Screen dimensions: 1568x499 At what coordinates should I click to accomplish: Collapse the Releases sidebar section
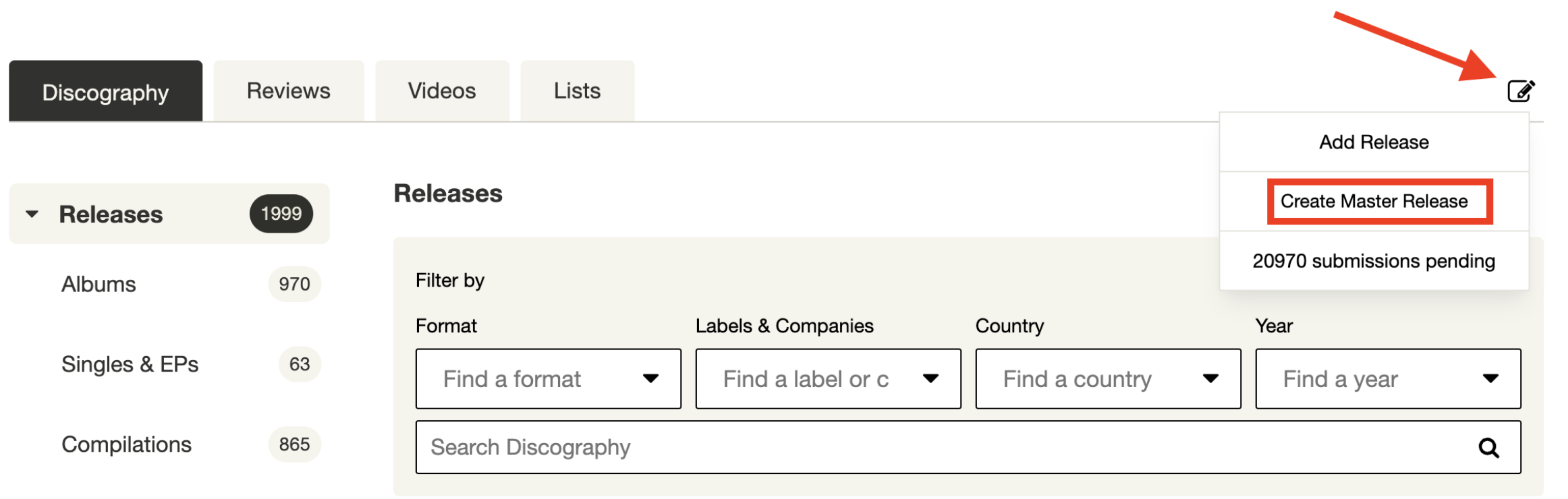[32, 214]
